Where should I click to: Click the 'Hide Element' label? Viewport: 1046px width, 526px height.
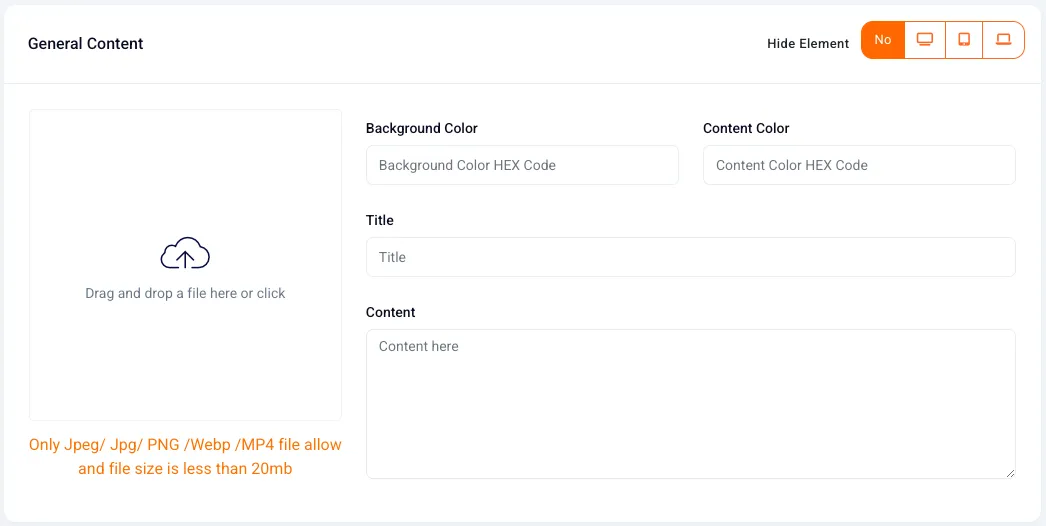pyautogui.click(x=808, y=43)
